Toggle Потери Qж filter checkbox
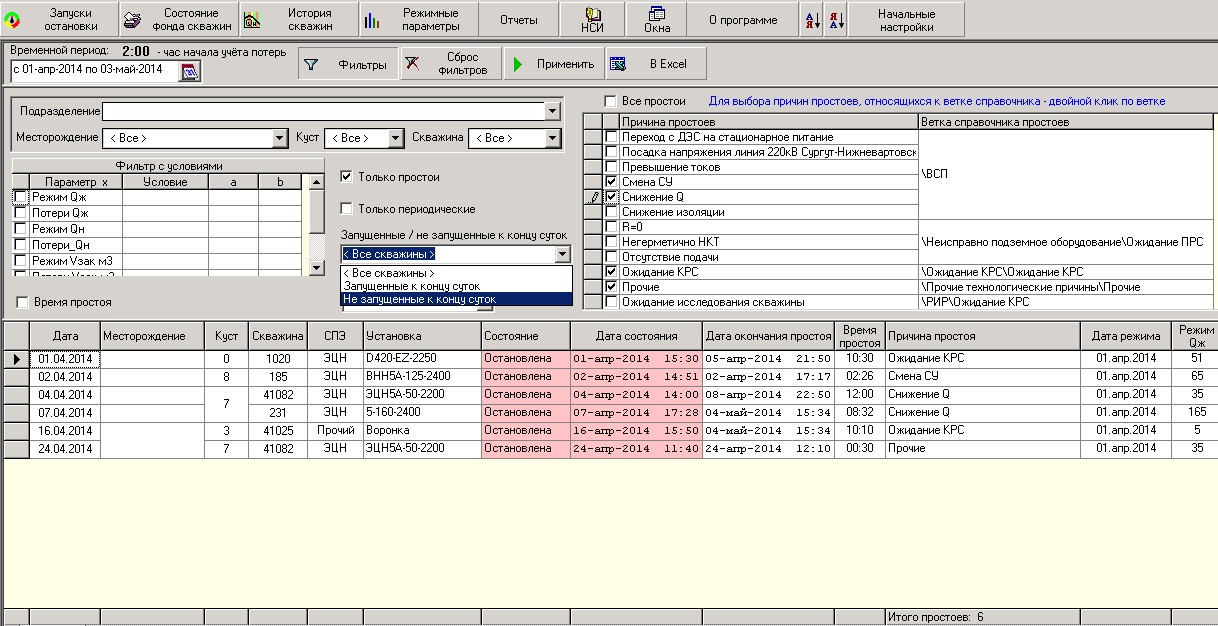The image size is (1218, 626). [x=20, y=213]
